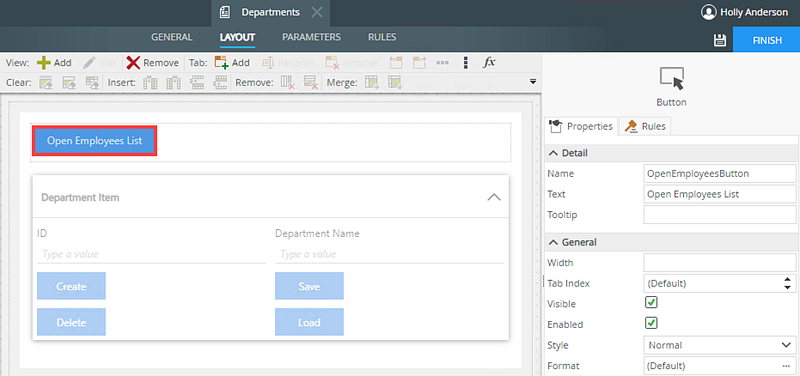Image resolution: width=800 pixels, height=376 pixels.
Task: Select the Open Employees List button
Action: [x=94, y=141]
